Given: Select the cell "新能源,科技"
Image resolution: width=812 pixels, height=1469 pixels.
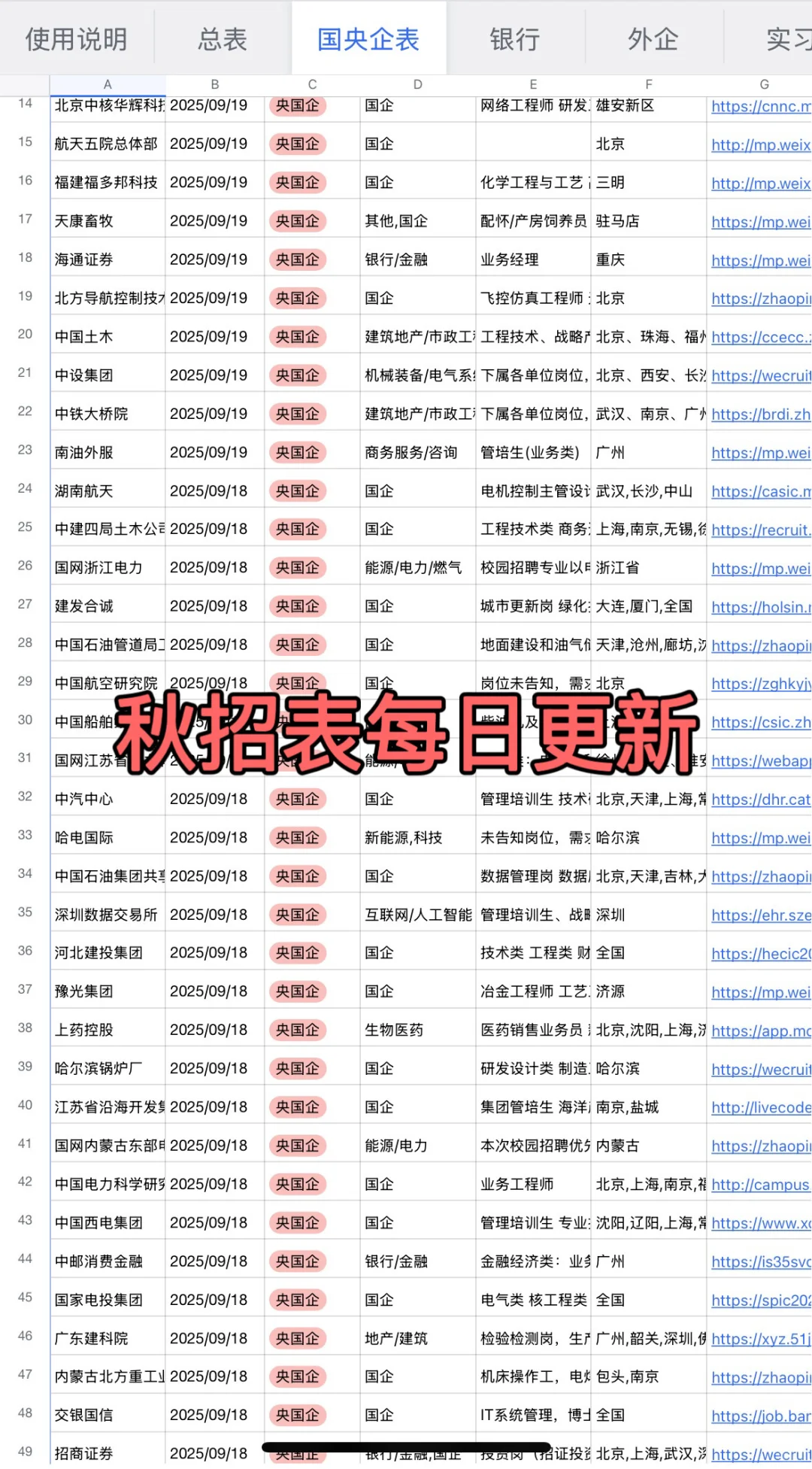Looking at the screenshot, I should (x=418, y=837).
